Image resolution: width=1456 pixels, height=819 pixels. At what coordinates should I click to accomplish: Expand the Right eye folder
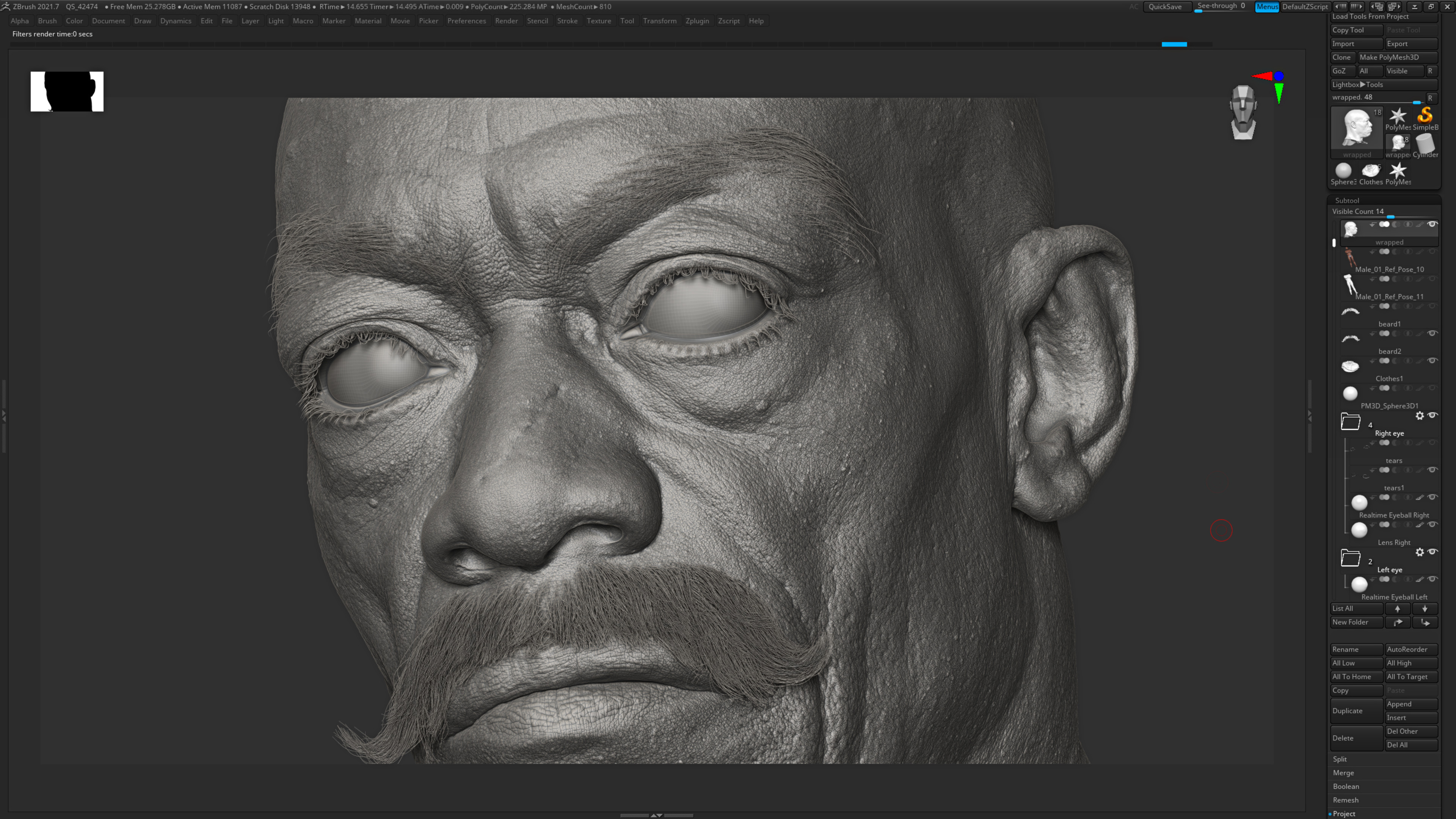pyautogui.click(x=1351, y=422)
